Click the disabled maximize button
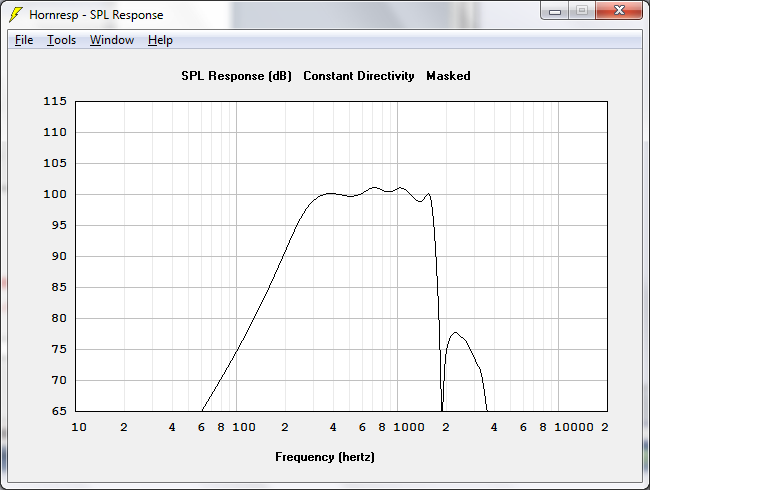 click(x=582, y=11)
